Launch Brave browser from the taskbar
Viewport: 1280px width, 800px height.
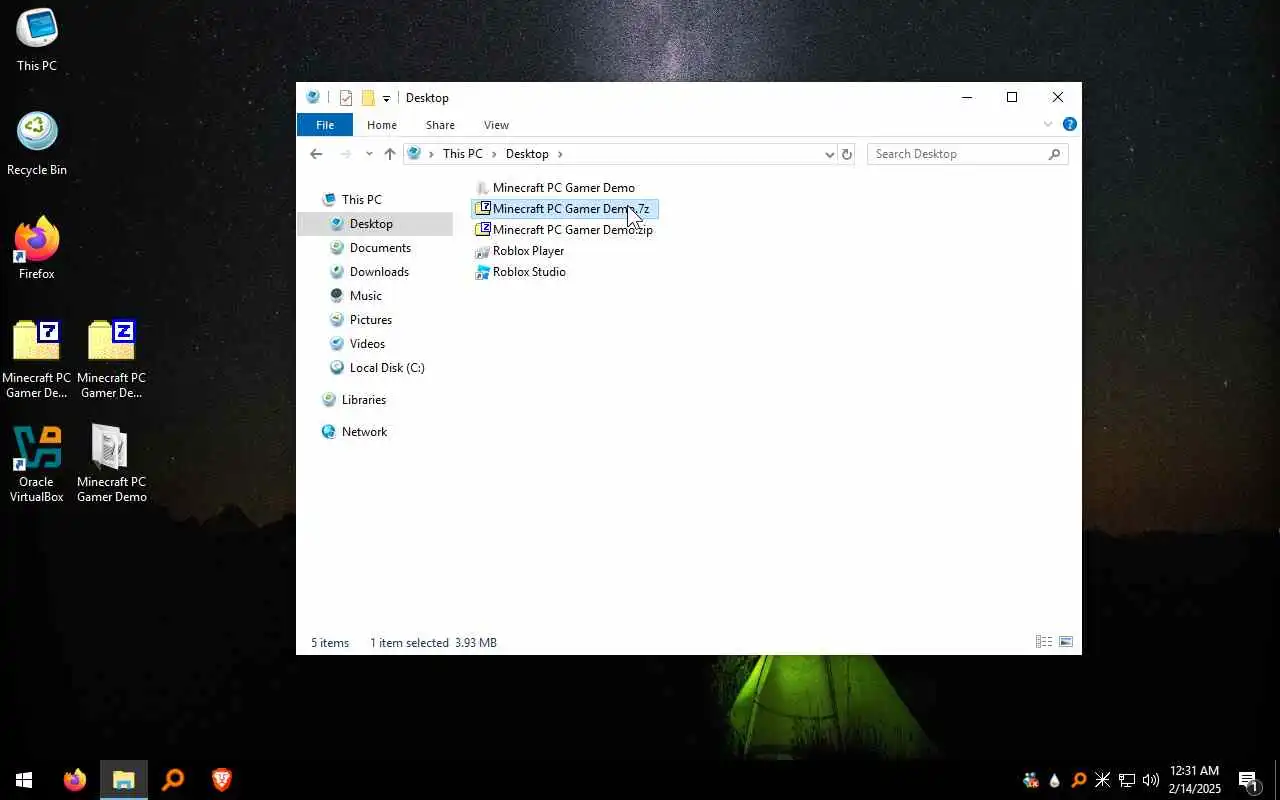click(222, 780)
